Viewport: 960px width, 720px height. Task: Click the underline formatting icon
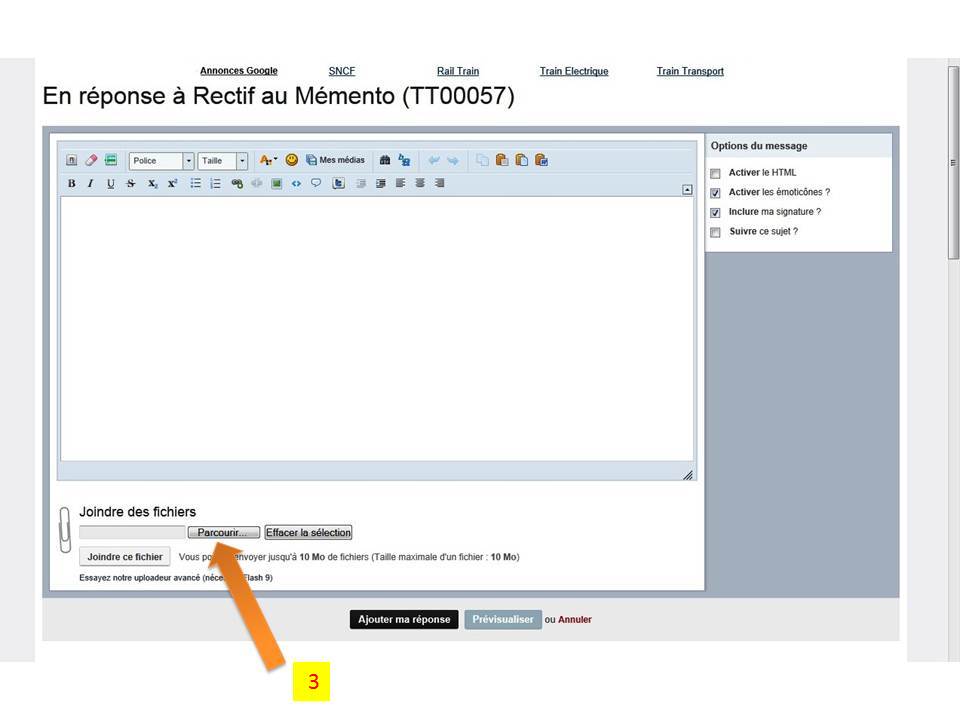[x=110, y=184]
